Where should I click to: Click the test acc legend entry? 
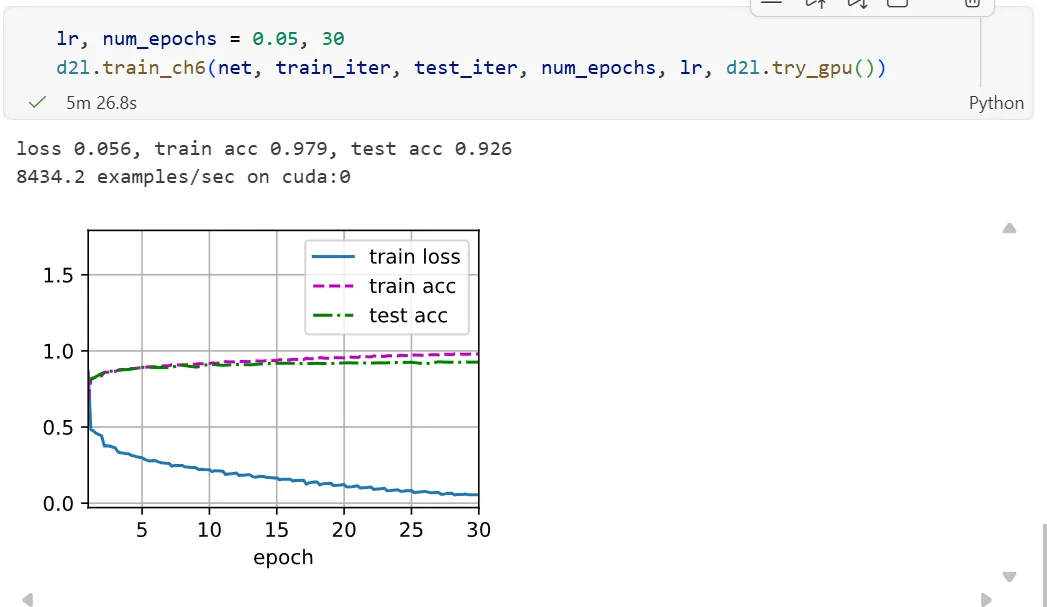(x=379, y=315)
